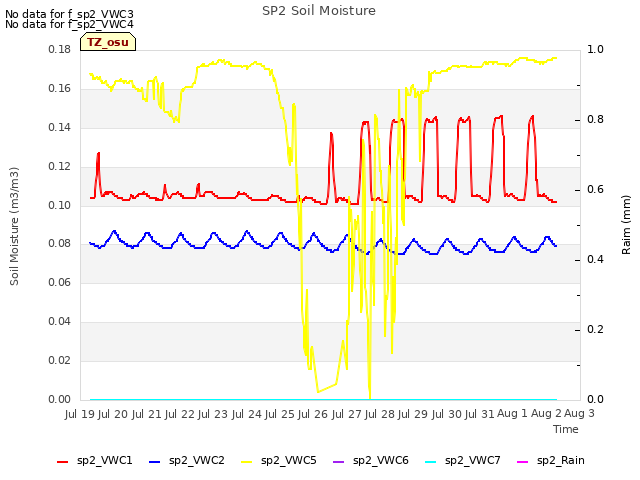Click the 'No data for f_sp2_VWC4' message
The width and height of the screenshot is (640, 480).
69,24
